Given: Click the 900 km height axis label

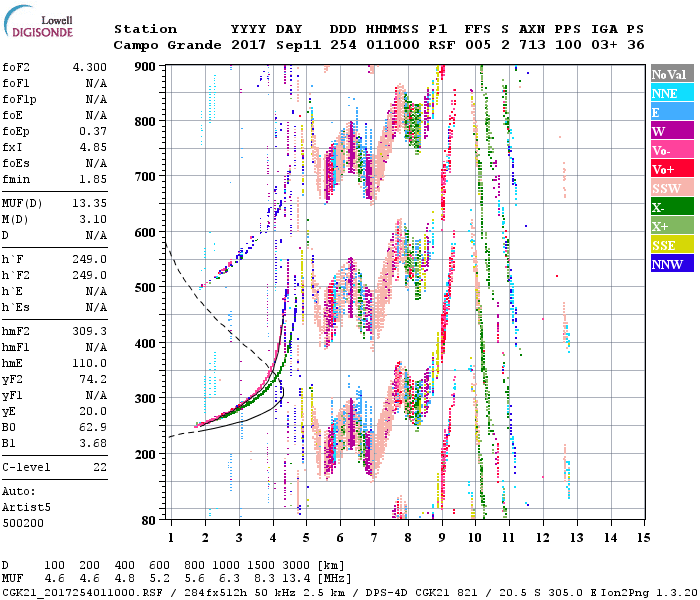Looking at the screenshot, I should coord(145,67).
